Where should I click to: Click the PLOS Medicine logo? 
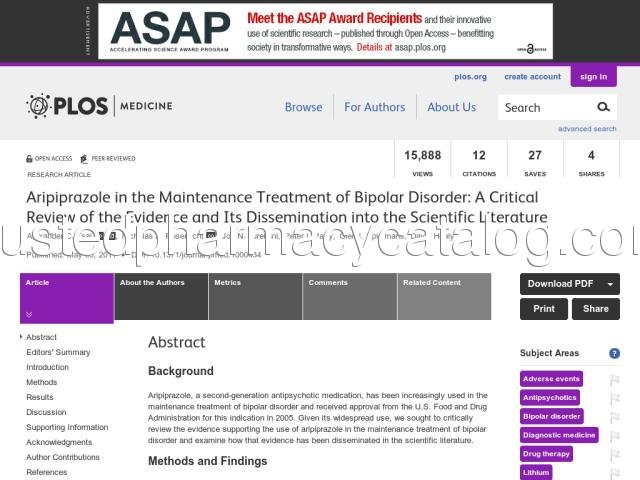click(99, 106)
